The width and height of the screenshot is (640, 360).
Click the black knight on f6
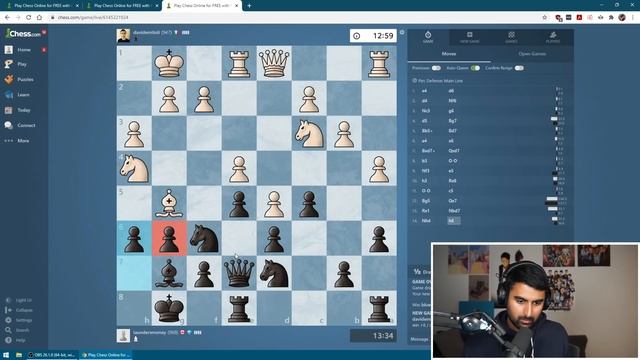[x=204, y=238]
